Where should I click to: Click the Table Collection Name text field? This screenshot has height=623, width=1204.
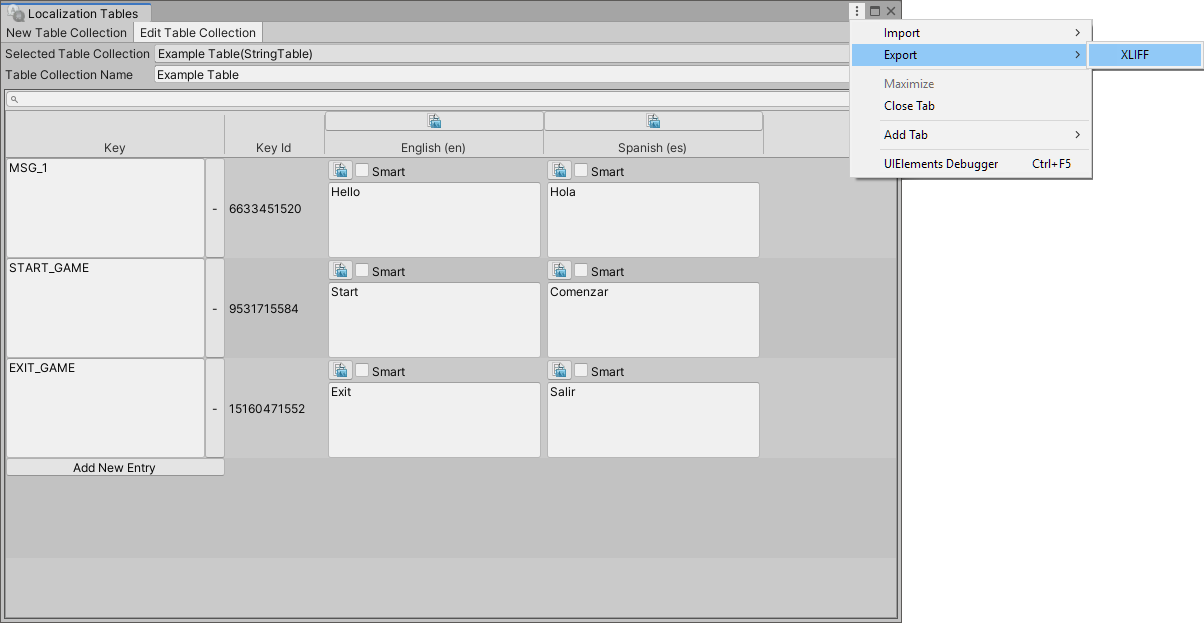[500, 75]
